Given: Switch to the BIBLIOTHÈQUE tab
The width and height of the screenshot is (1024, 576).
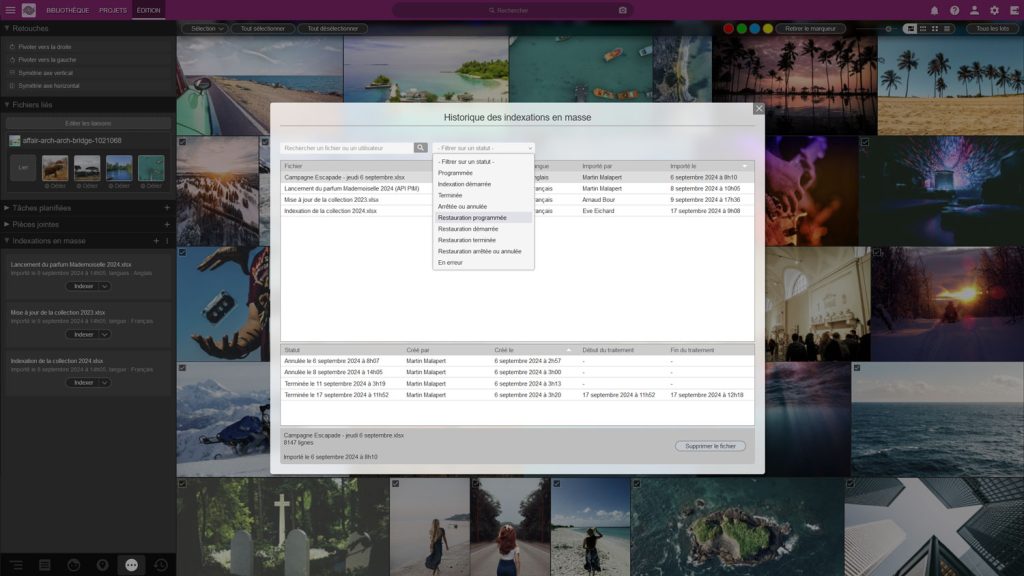Looking at the screenshot, I should [x=67, y=10].
